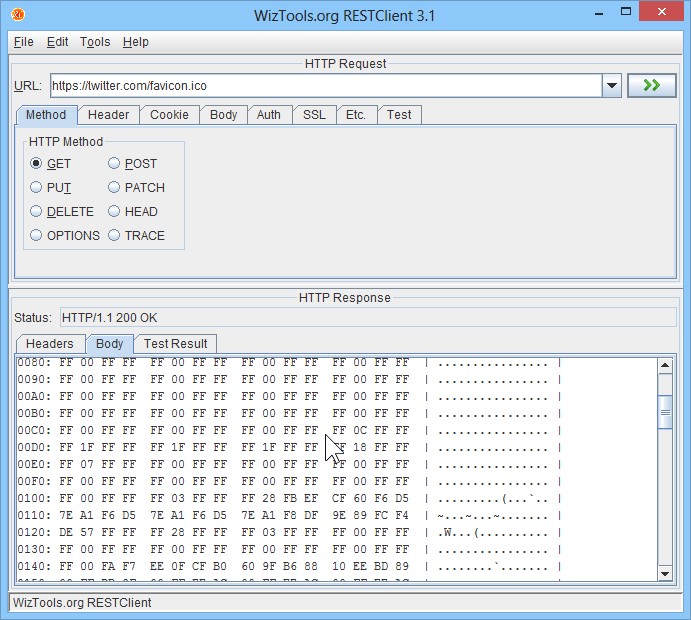The height and width of the screenshot is (620, 691).
Task: Click the green send request arrow button
Action: (x=652, y=86)
